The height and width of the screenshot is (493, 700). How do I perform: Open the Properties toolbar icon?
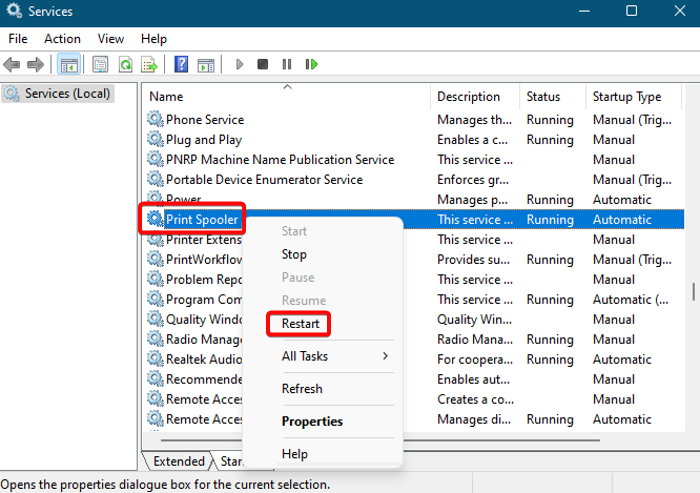100,65
